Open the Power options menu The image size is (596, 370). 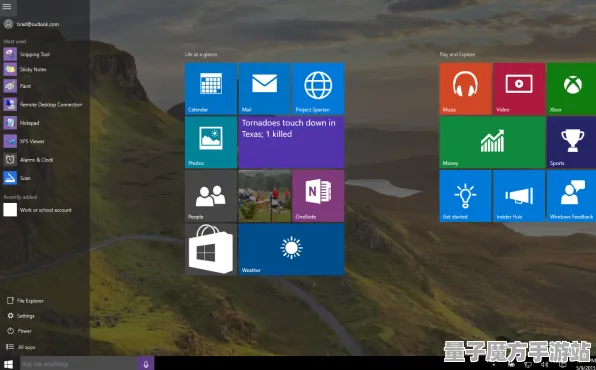click(19, 331)
